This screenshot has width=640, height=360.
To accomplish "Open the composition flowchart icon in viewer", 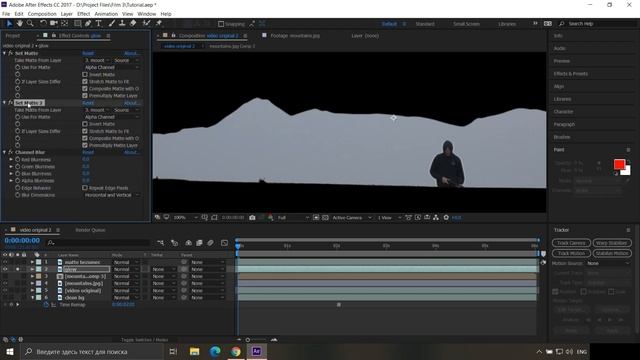I will 436,218.
